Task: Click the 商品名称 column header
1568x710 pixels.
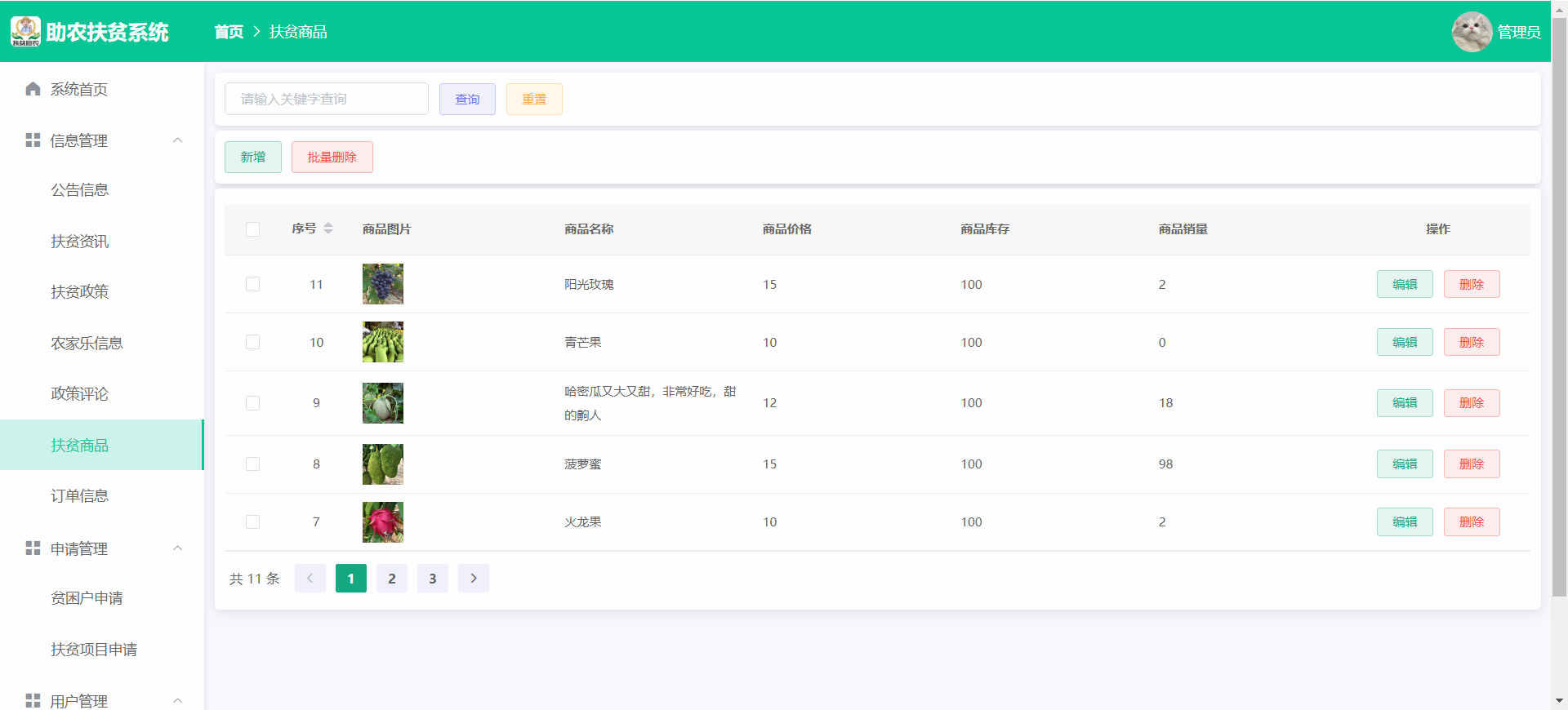Action: pyautogui.click(x=589, y=229)
